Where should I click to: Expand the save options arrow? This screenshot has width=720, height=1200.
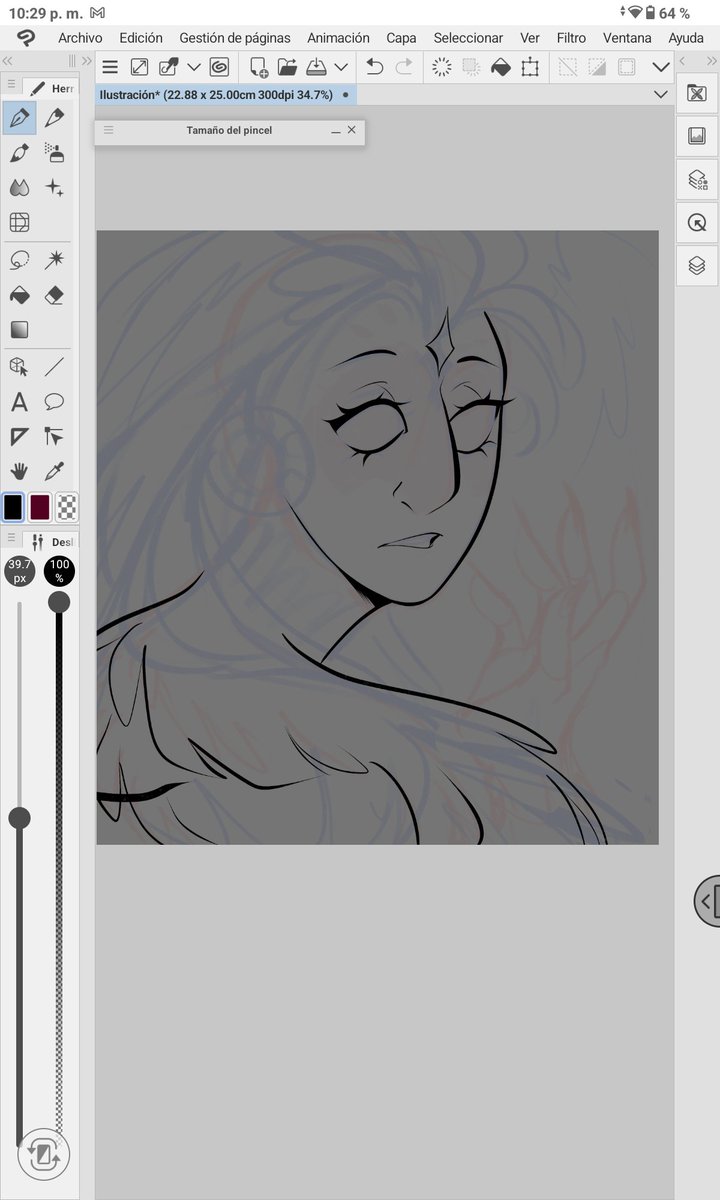click(x=341, y=68)
